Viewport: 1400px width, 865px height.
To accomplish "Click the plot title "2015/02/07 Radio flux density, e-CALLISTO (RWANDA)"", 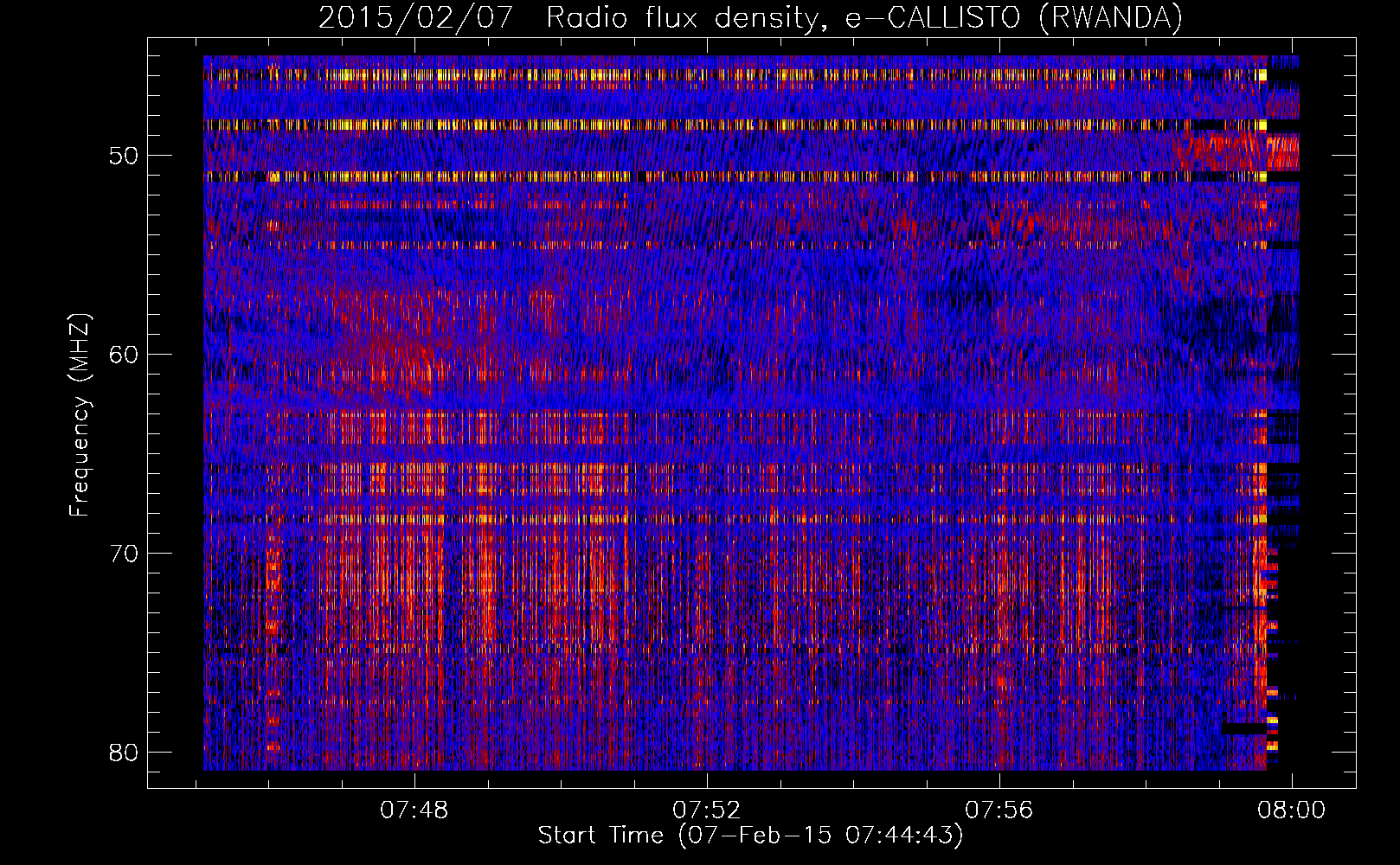I will tap(750, 17).
